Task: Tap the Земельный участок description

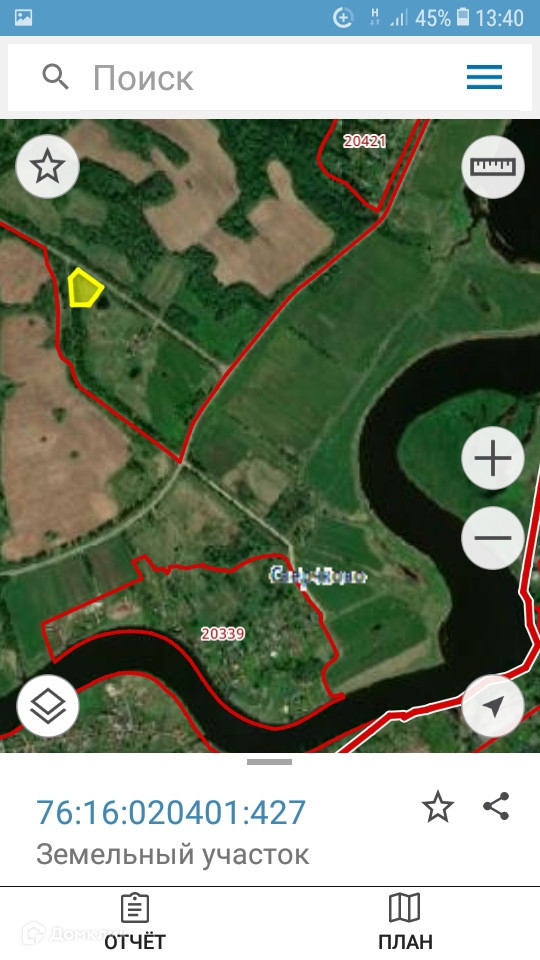Action: pos(173,854)
